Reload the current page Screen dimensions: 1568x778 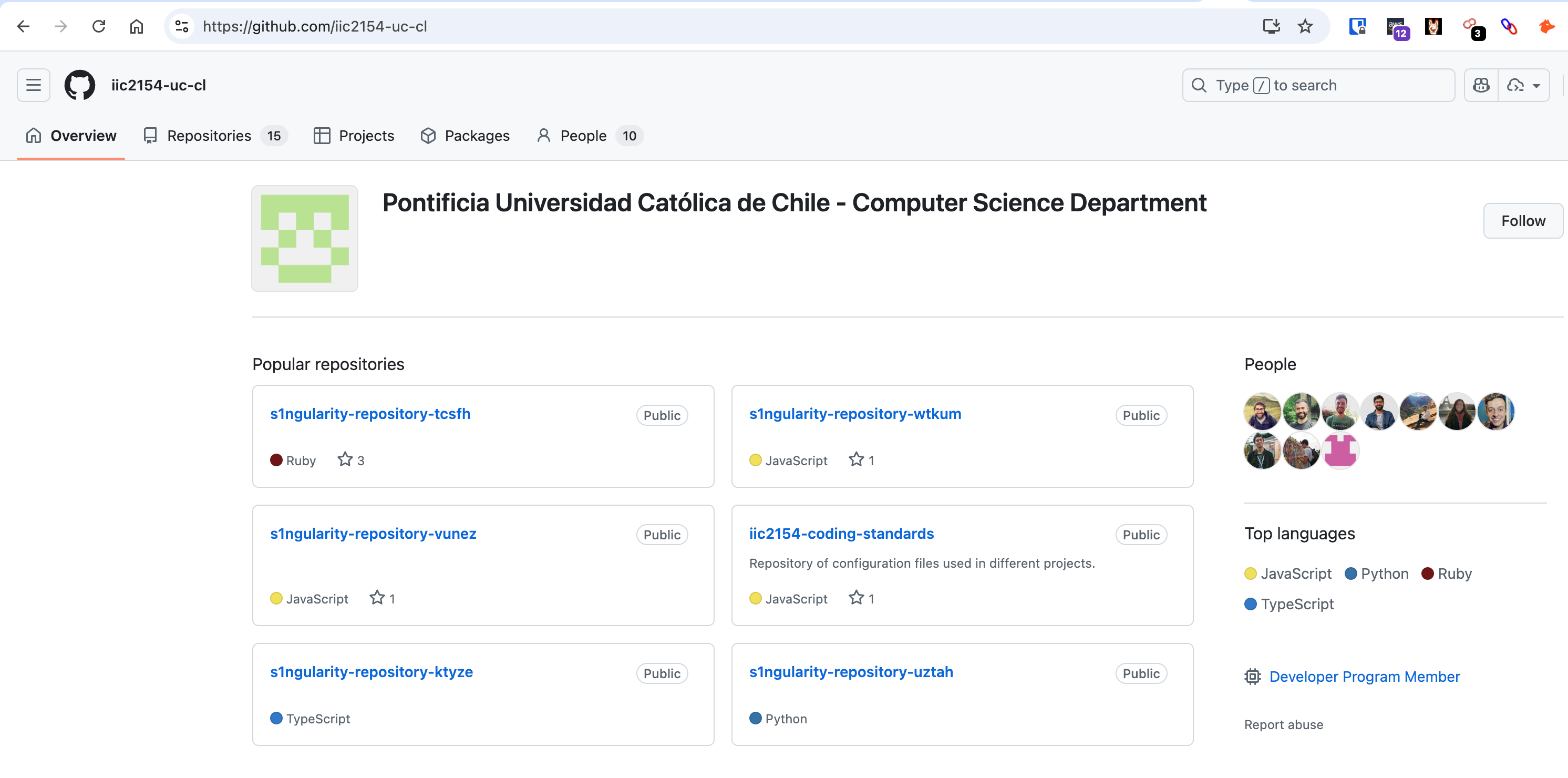tap(99, 26)
